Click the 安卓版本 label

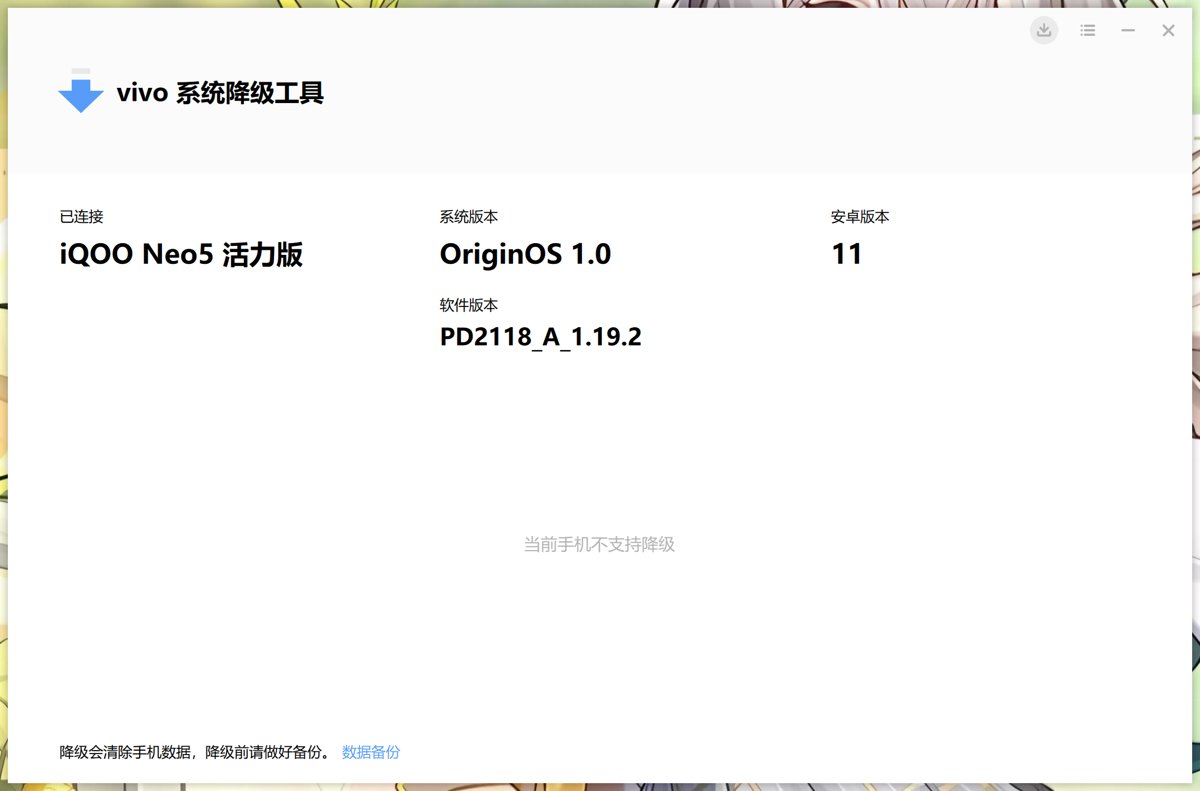click(860, 217)
